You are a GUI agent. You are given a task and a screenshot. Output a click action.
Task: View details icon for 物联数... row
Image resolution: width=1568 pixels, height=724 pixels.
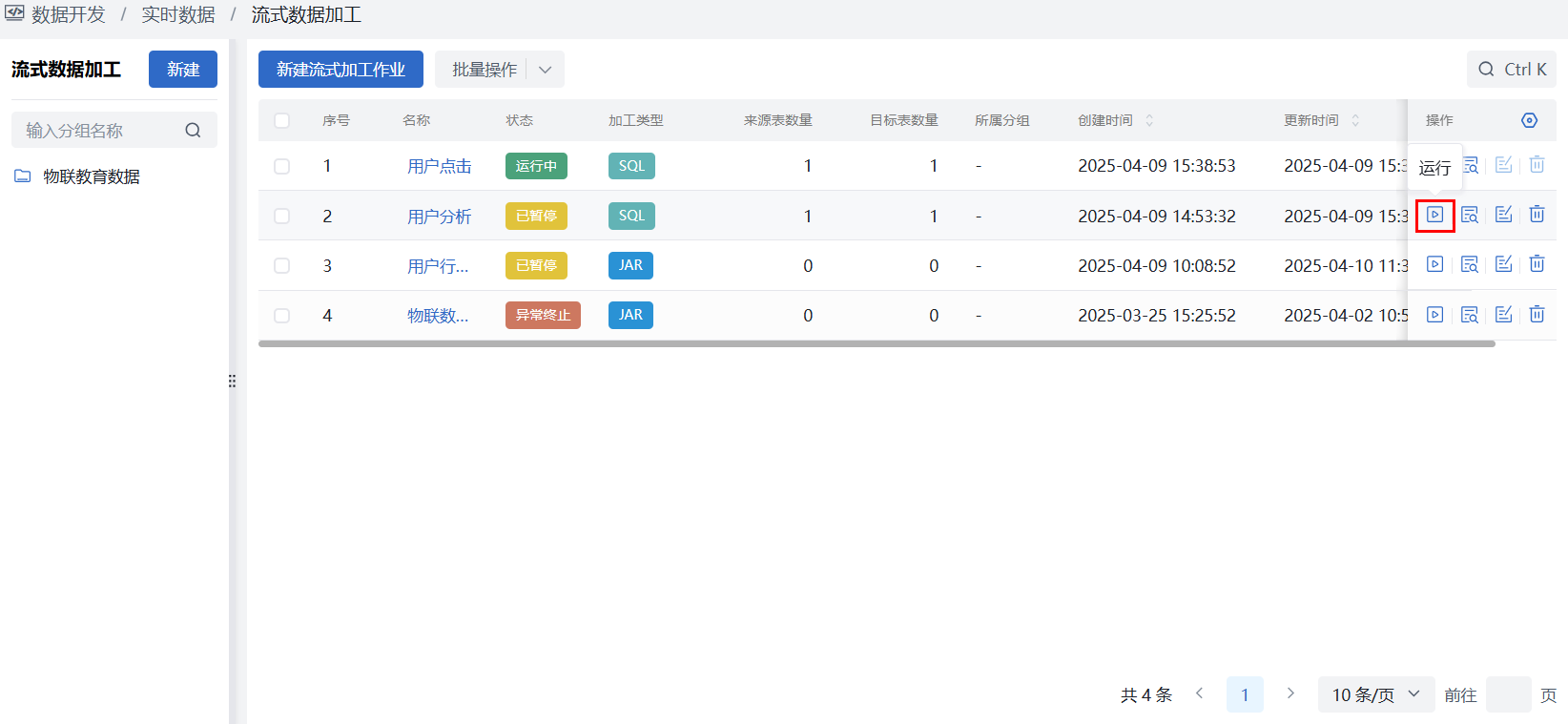click(x=1470, y=315)
